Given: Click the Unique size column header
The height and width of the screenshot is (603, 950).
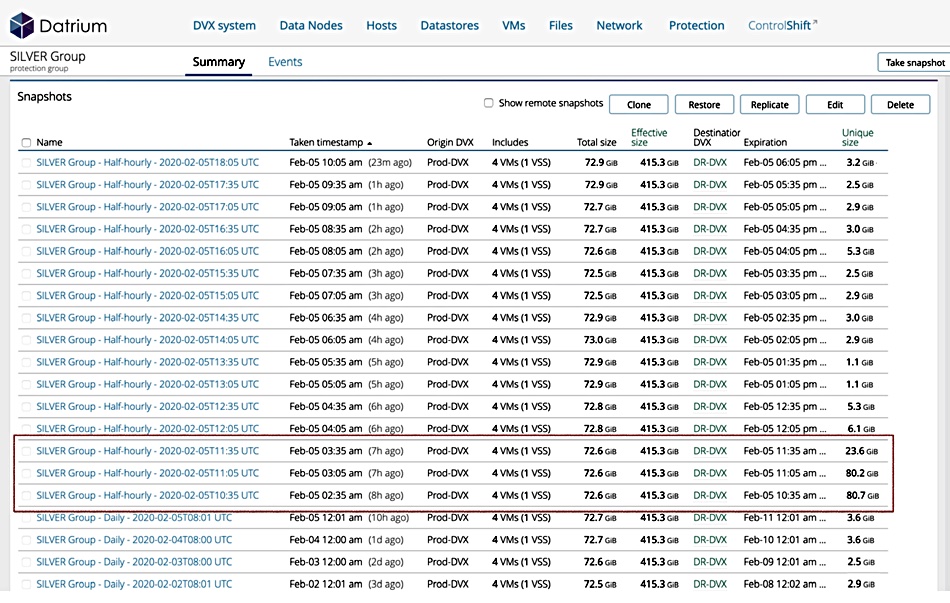Looking at the screenshot, I should (x=857, y=137).
